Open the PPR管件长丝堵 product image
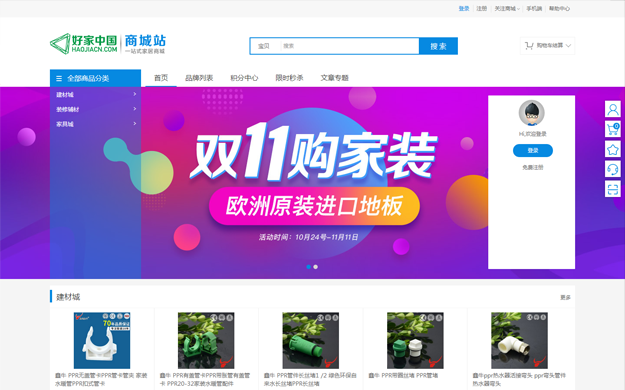Viewport: 625px width, 390px height. (311, 340)
